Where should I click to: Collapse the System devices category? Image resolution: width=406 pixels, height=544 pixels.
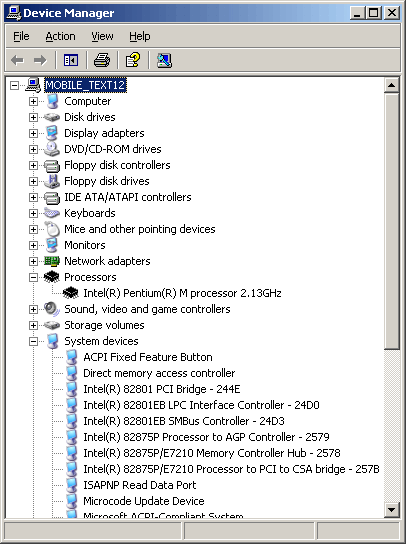(33, 341)
